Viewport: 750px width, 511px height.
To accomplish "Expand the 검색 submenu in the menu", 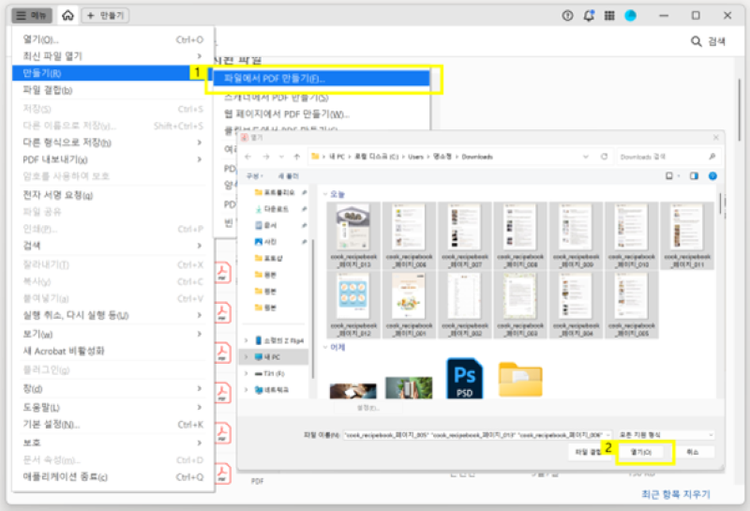I will [x=113, y=245].
